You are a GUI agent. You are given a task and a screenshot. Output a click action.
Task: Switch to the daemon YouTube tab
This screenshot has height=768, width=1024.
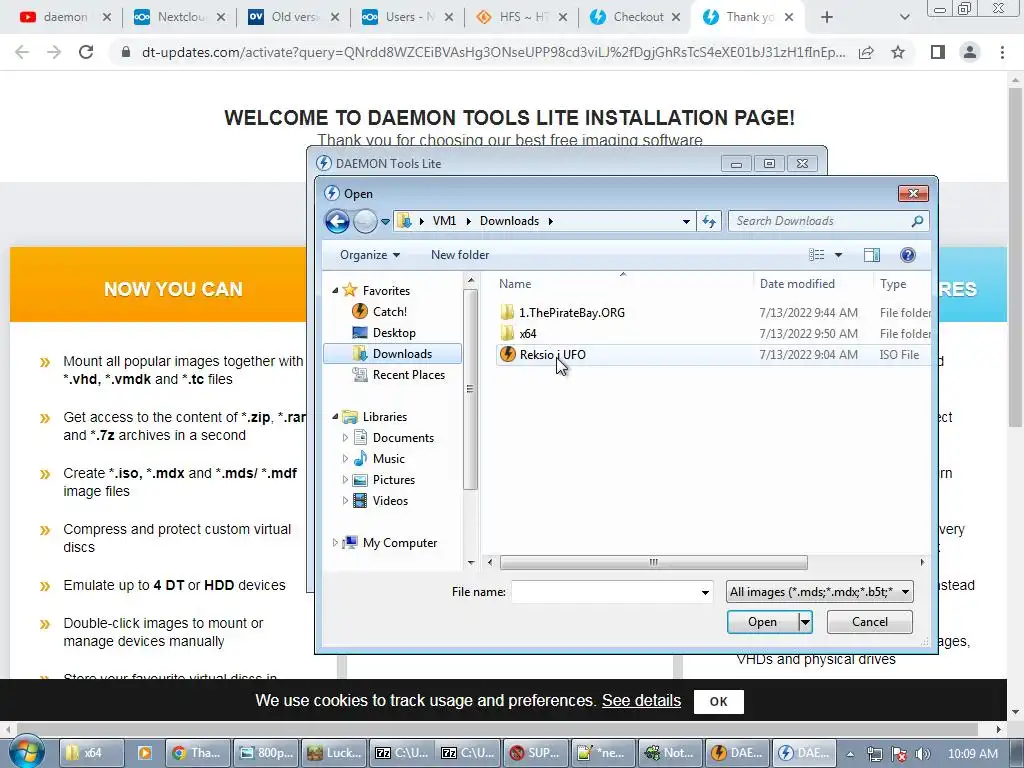[x=64, y=17]
